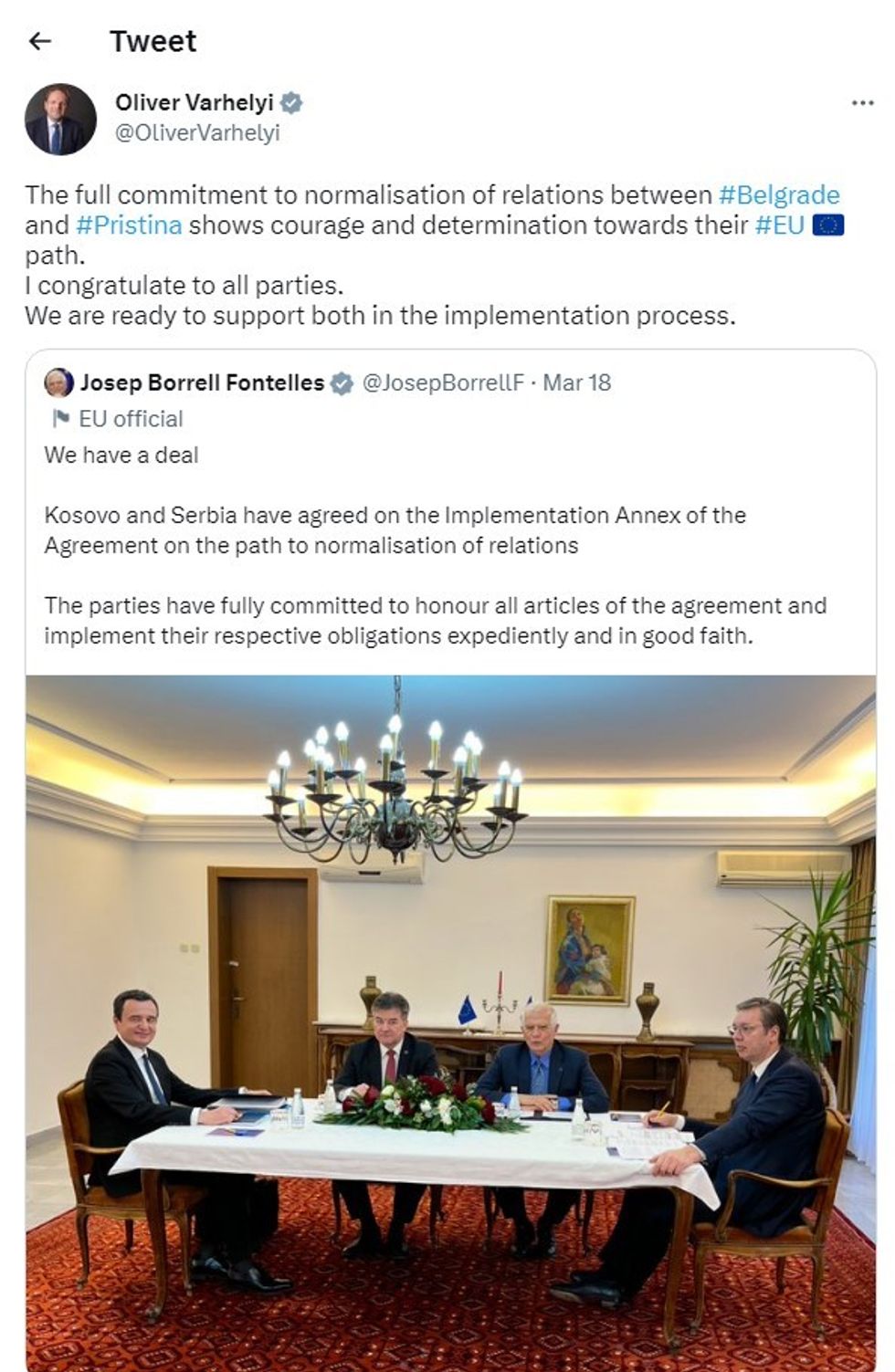The width and height of the screenshot is (895, 1372).
Task: Click Oliver Varhelyi's verified badge
Action: tap(291, 102)
